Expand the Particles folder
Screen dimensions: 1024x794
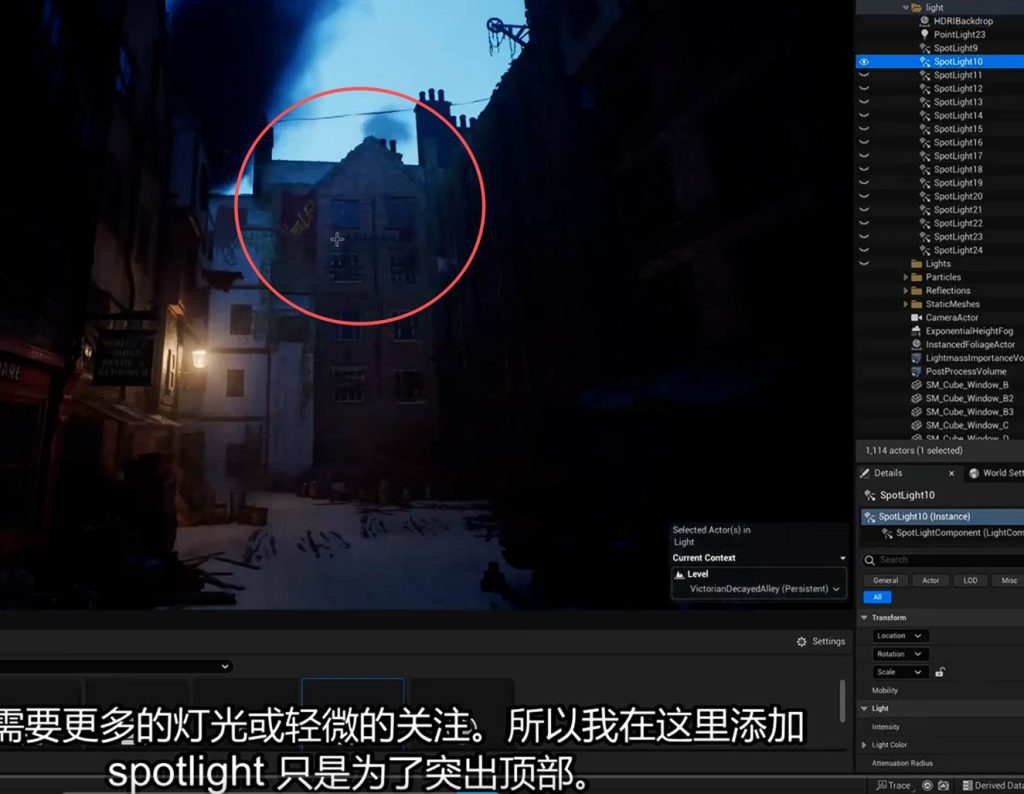[x=906, y=277]
